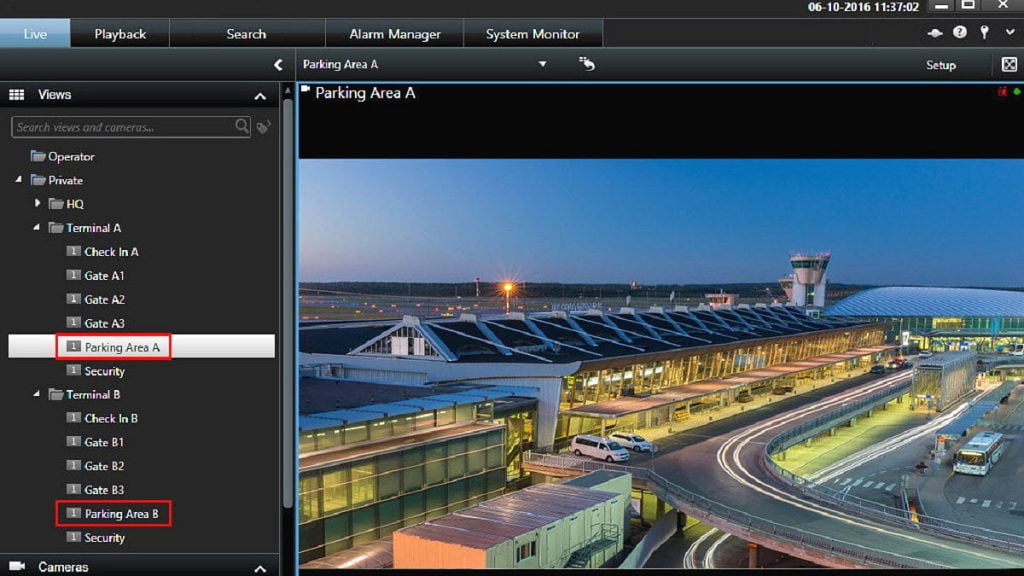This screenshot has height=576, width=1024.
Task: Click the Setup button
Action: 940,65
